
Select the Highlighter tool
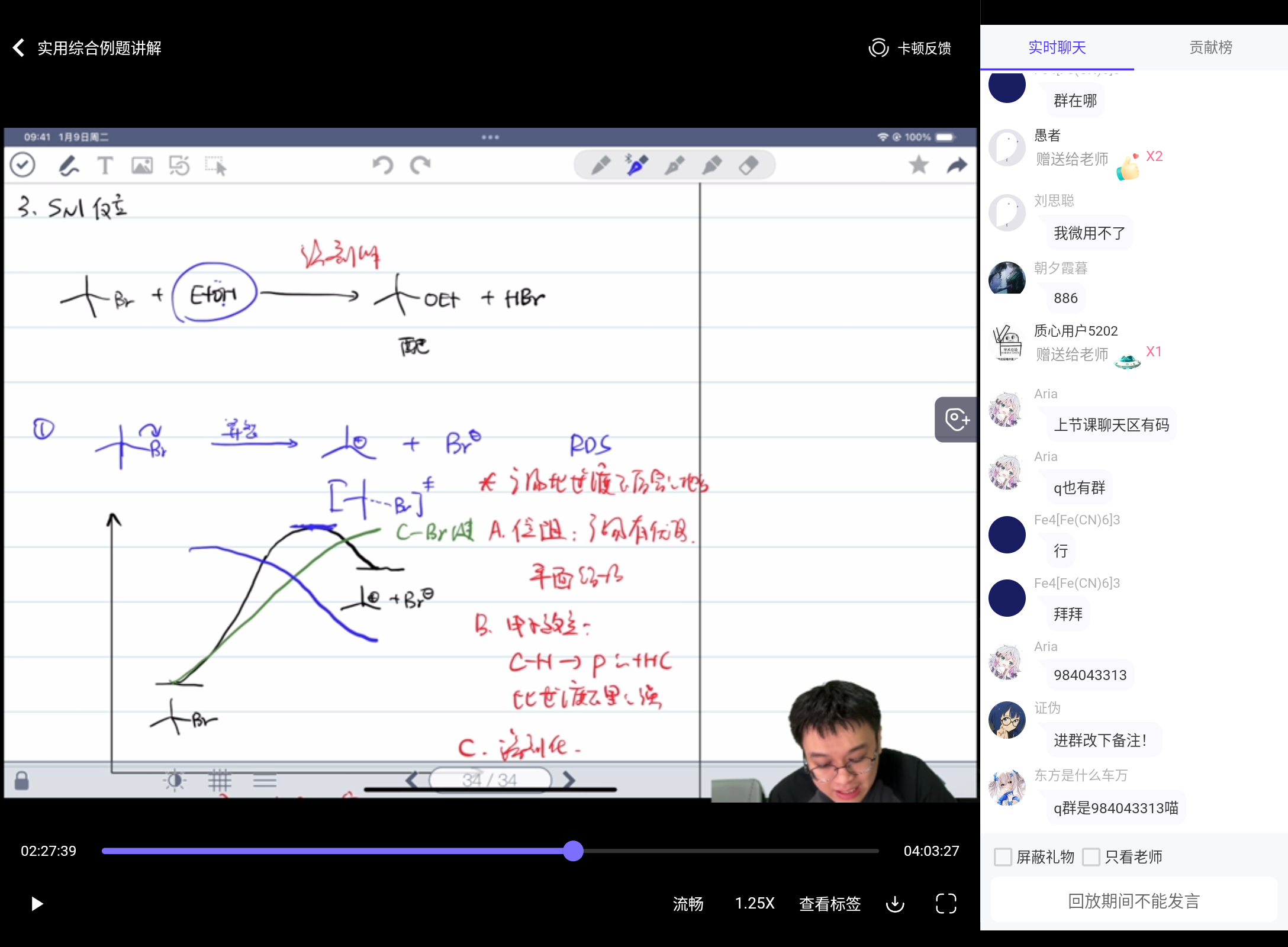(713, 165)
